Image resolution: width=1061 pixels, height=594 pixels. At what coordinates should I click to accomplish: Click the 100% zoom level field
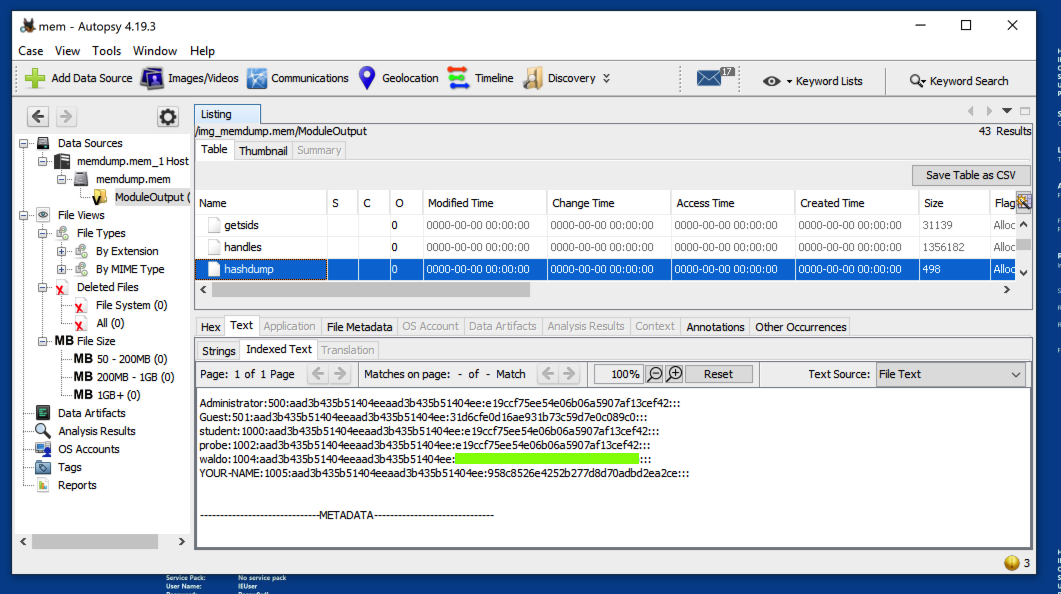click(x=619, y=374)
